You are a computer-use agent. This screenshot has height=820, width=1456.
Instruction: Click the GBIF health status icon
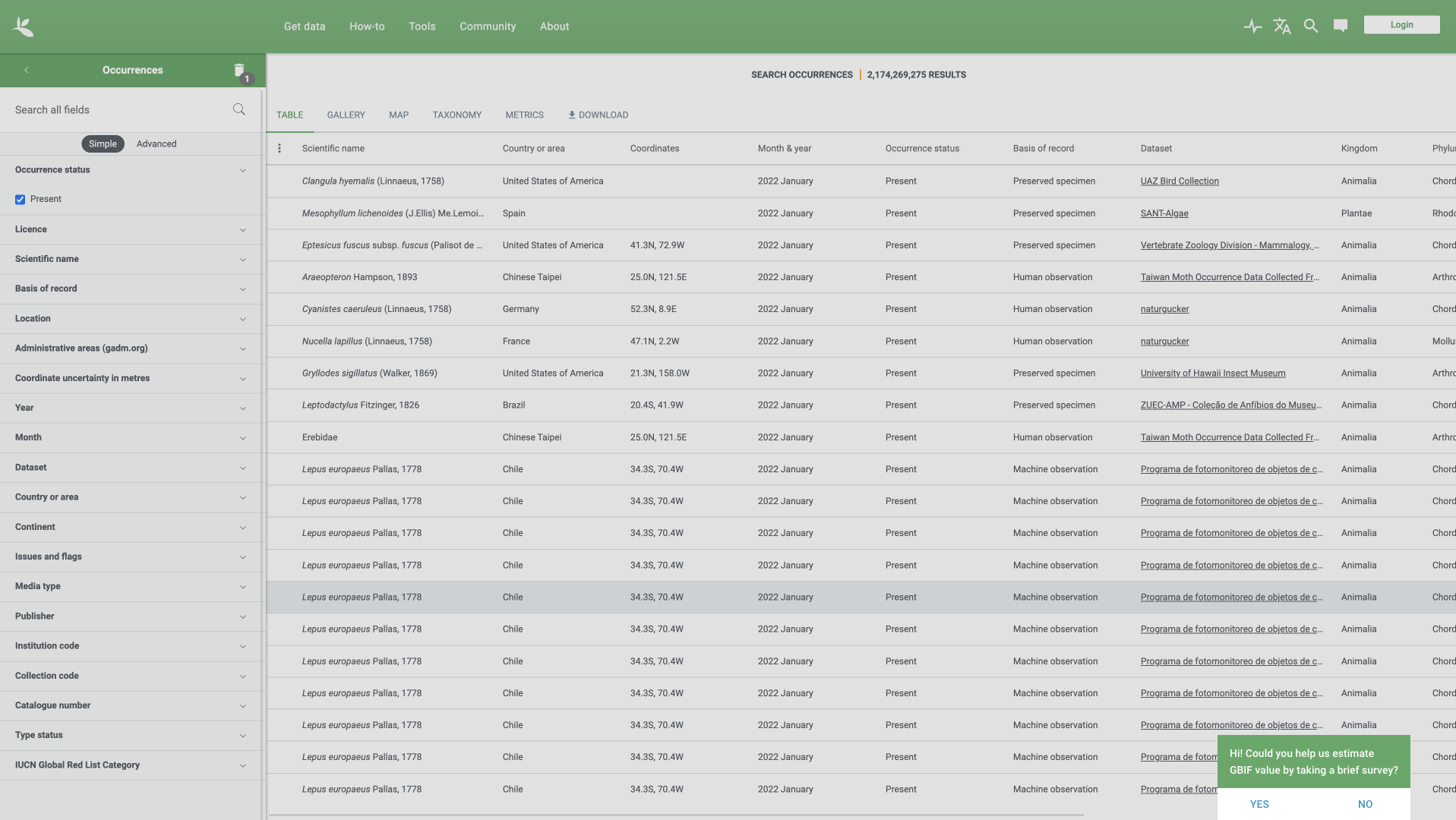pos(1252,25)
